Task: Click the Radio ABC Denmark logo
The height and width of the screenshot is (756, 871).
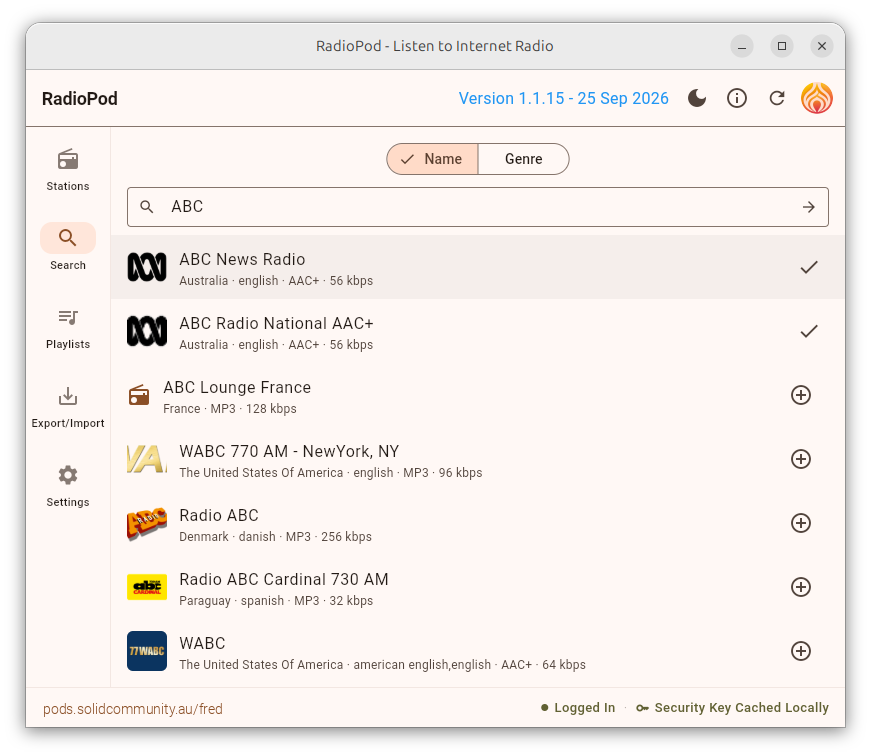Action: pyautogui.click(x=147, y=523)
